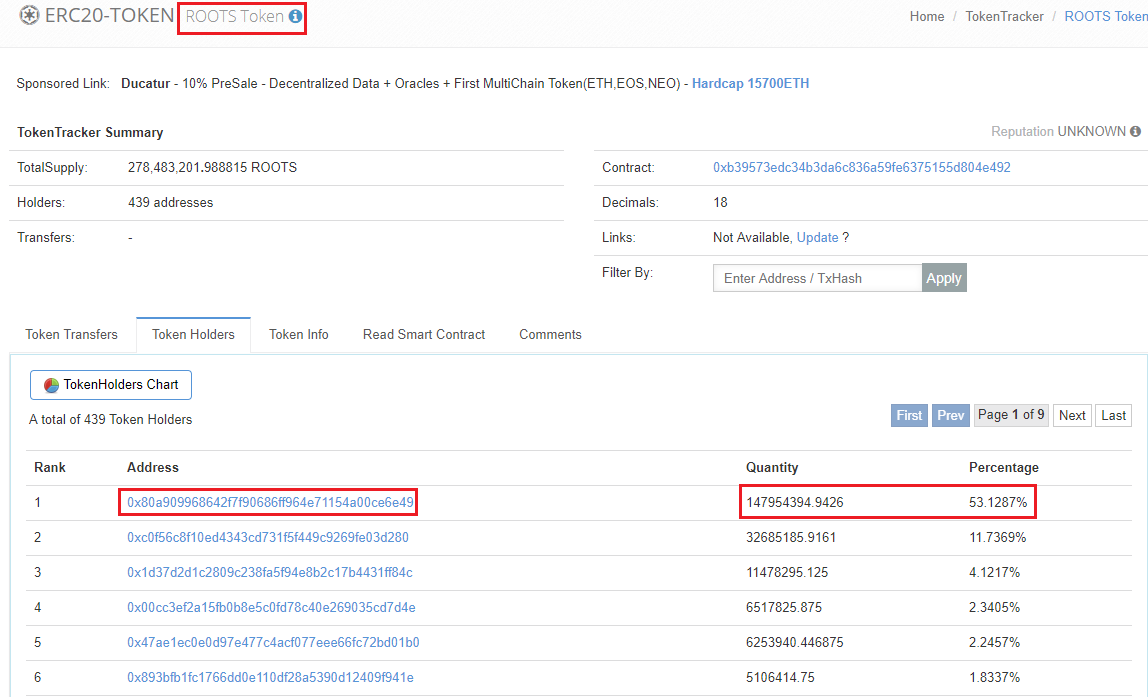
Task: Open rank 3 holder address 0x1d37d2d1
Action: pyautogui.click(x=270, y=573)
